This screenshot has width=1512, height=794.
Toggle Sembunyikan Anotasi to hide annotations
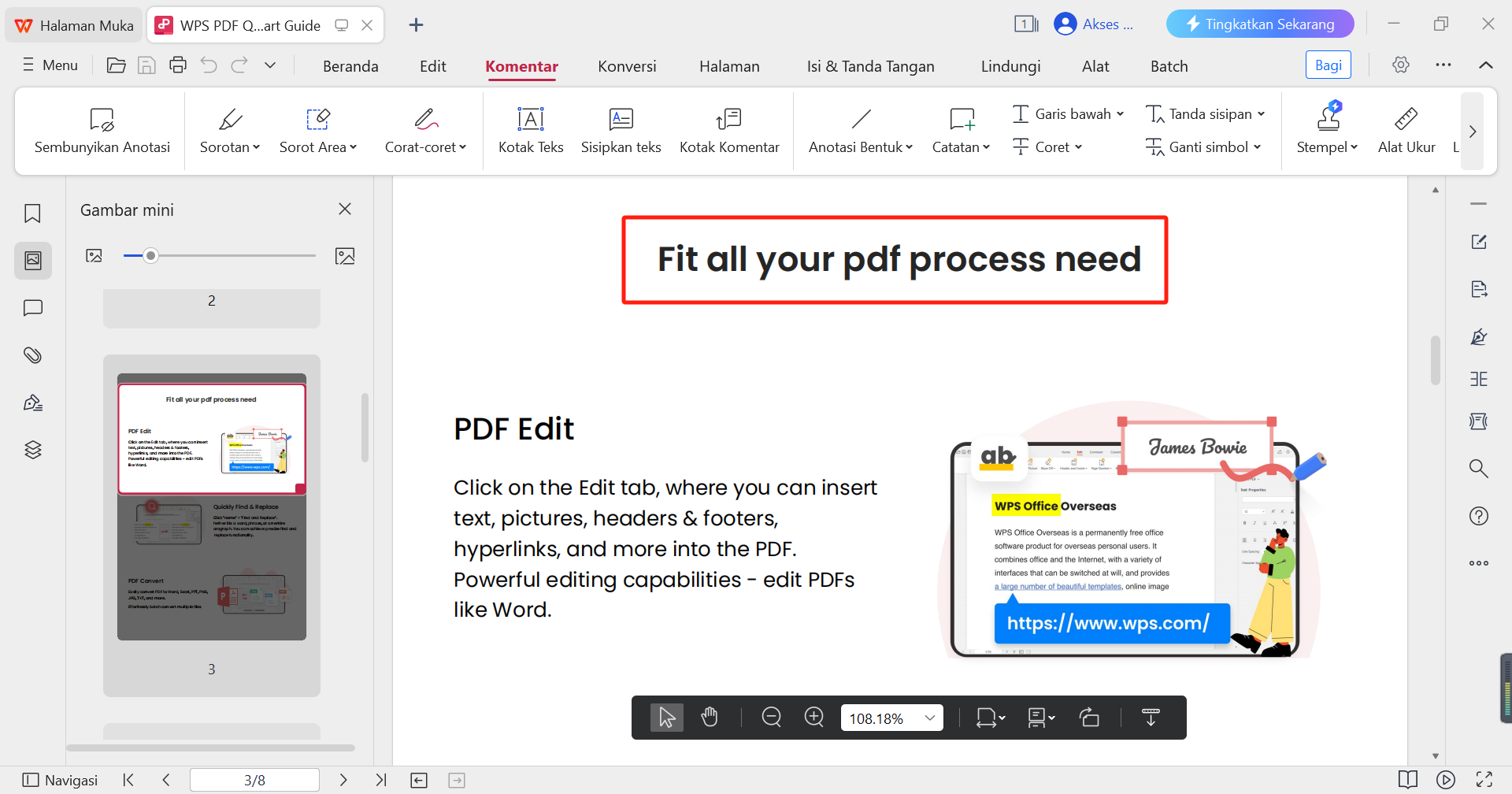click(x=101, y=130)
